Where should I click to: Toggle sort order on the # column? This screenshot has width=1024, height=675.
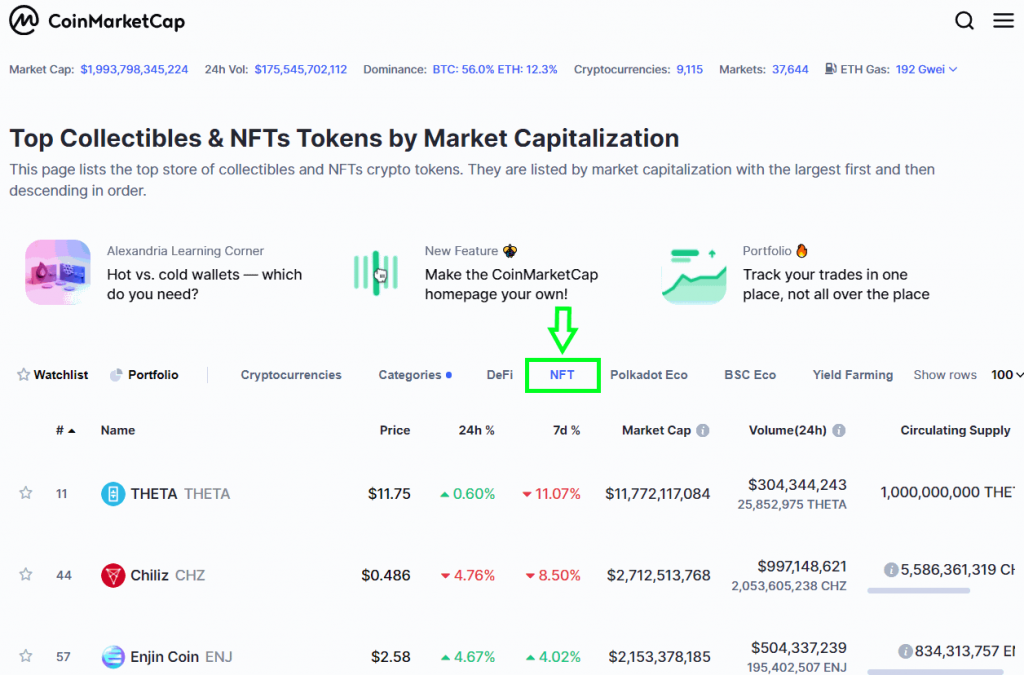click(x=62, y=430)
